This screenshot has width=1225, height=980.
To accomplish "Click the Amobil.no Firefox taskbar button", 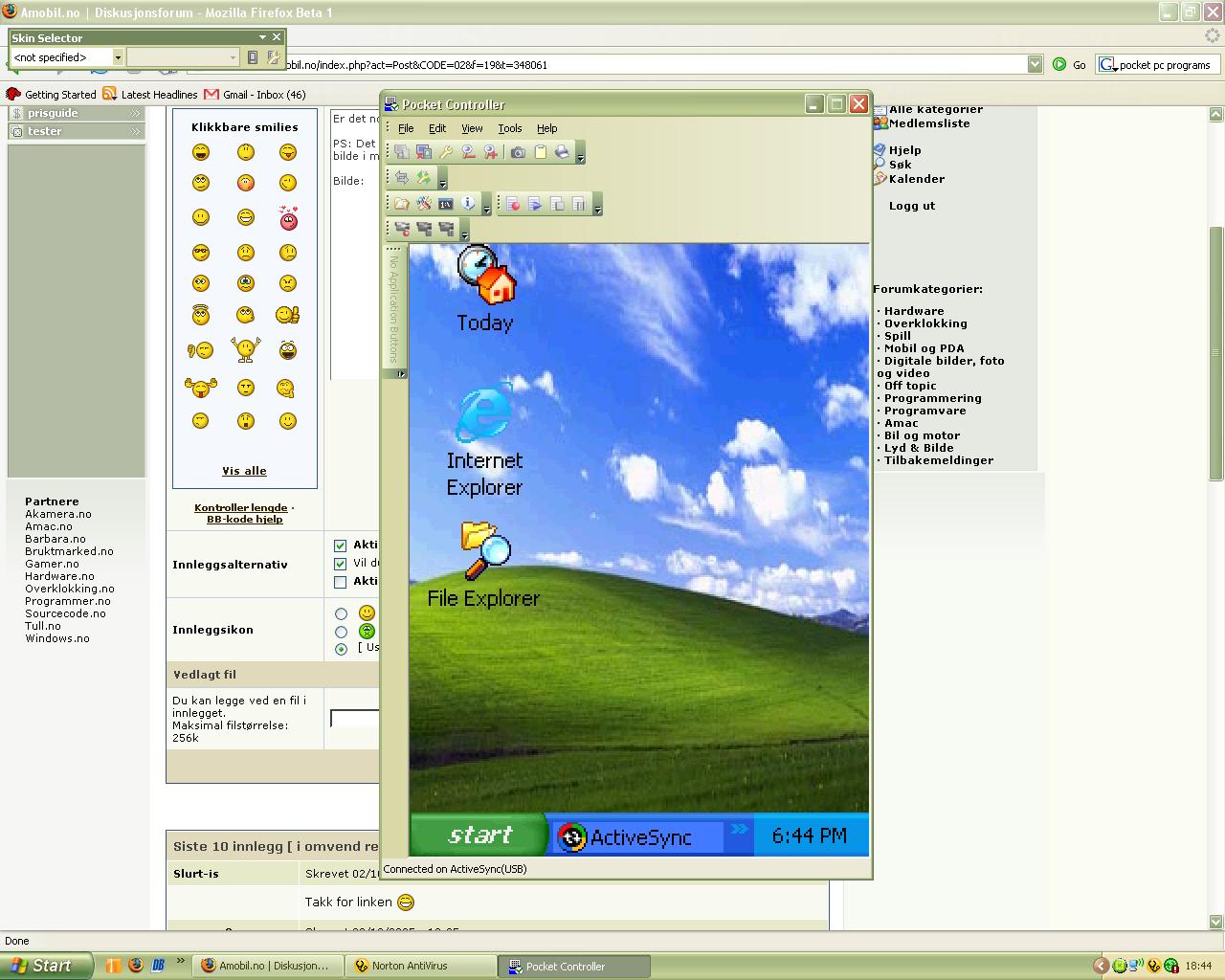I will coord(266,966).
